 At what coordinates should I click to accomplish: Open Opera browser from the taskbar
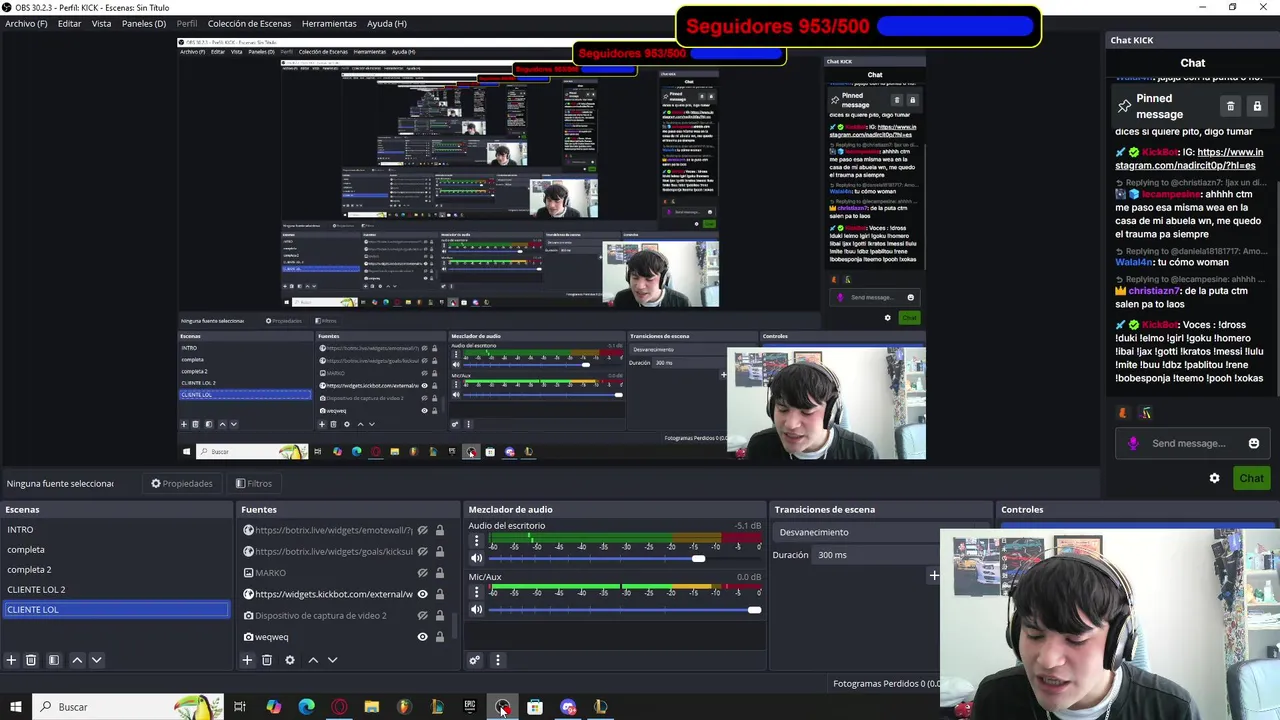pyautogui.click(x=339, y=707)
